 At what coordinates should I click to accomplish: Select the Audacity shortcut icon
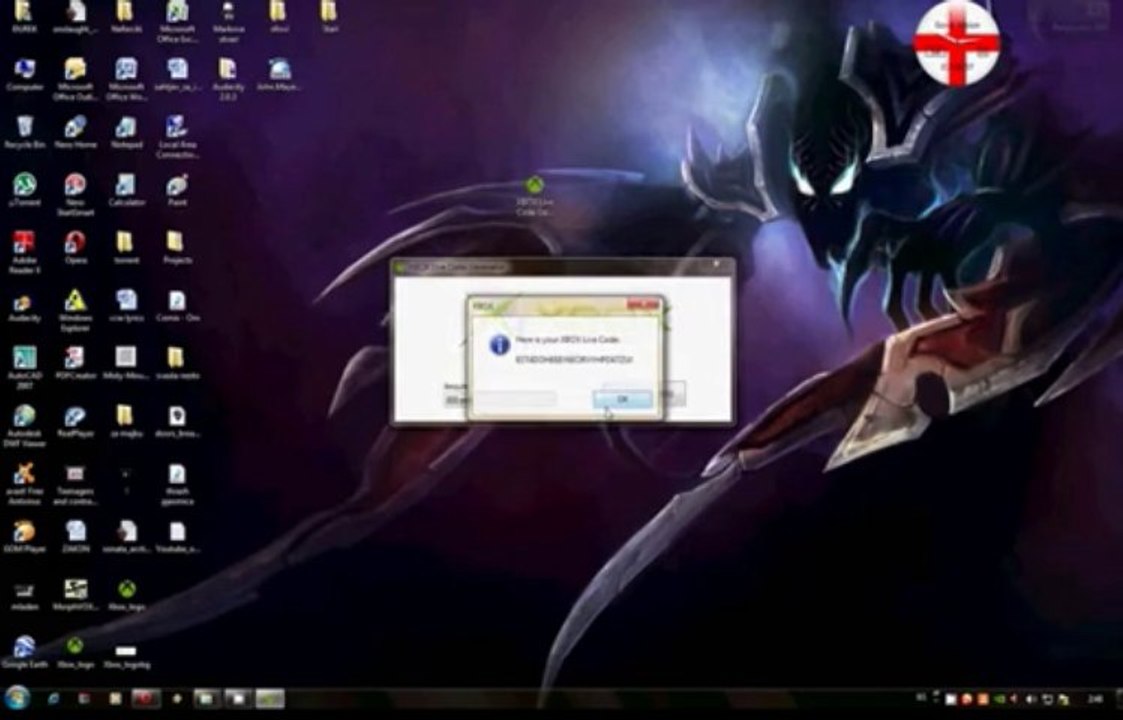click(24, 307)
